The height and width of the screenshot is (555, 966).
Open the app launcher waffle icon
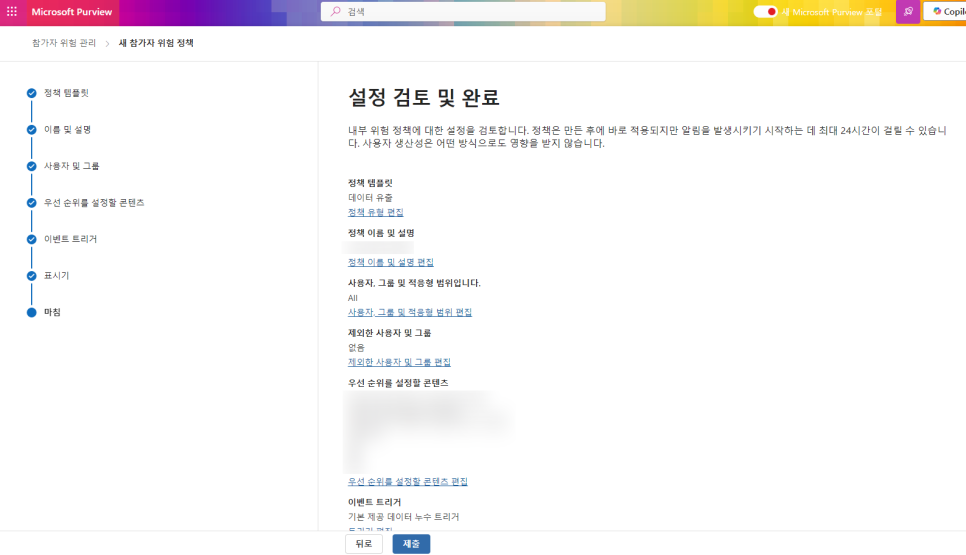pos(12,12)
